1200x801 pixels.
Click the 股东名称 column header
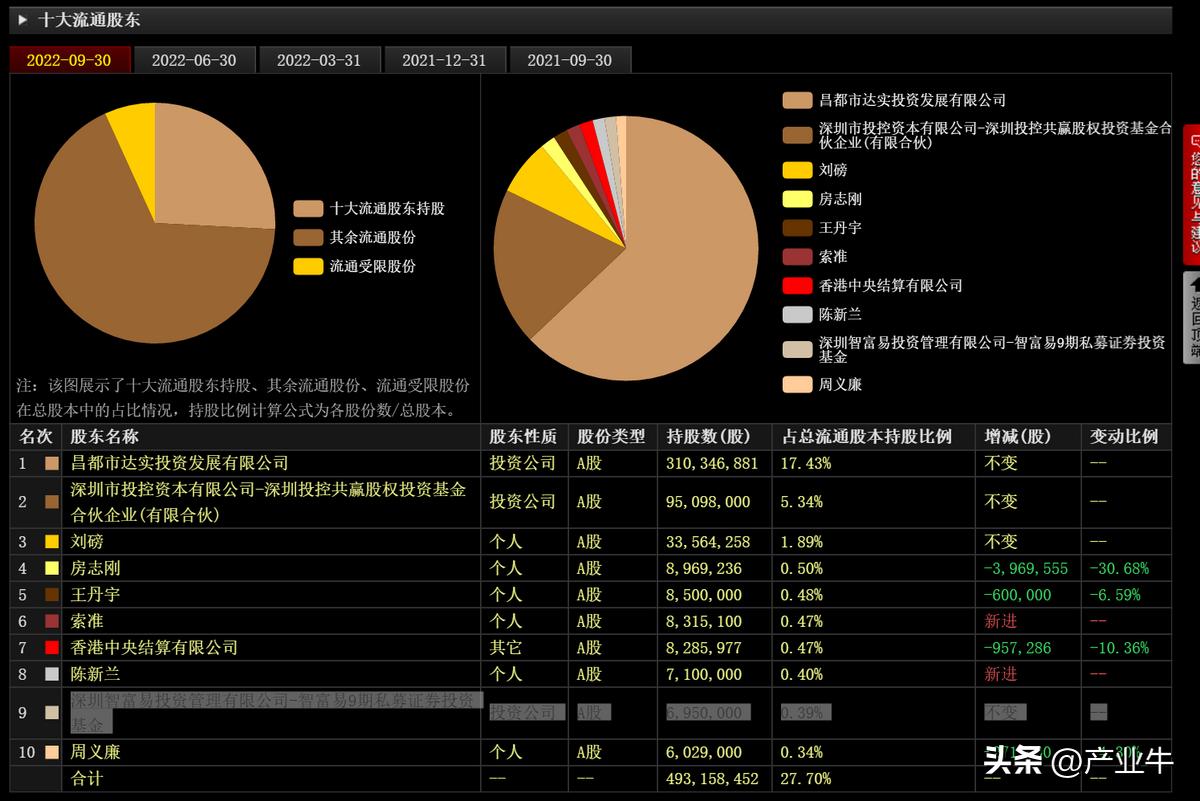(105, 437)
